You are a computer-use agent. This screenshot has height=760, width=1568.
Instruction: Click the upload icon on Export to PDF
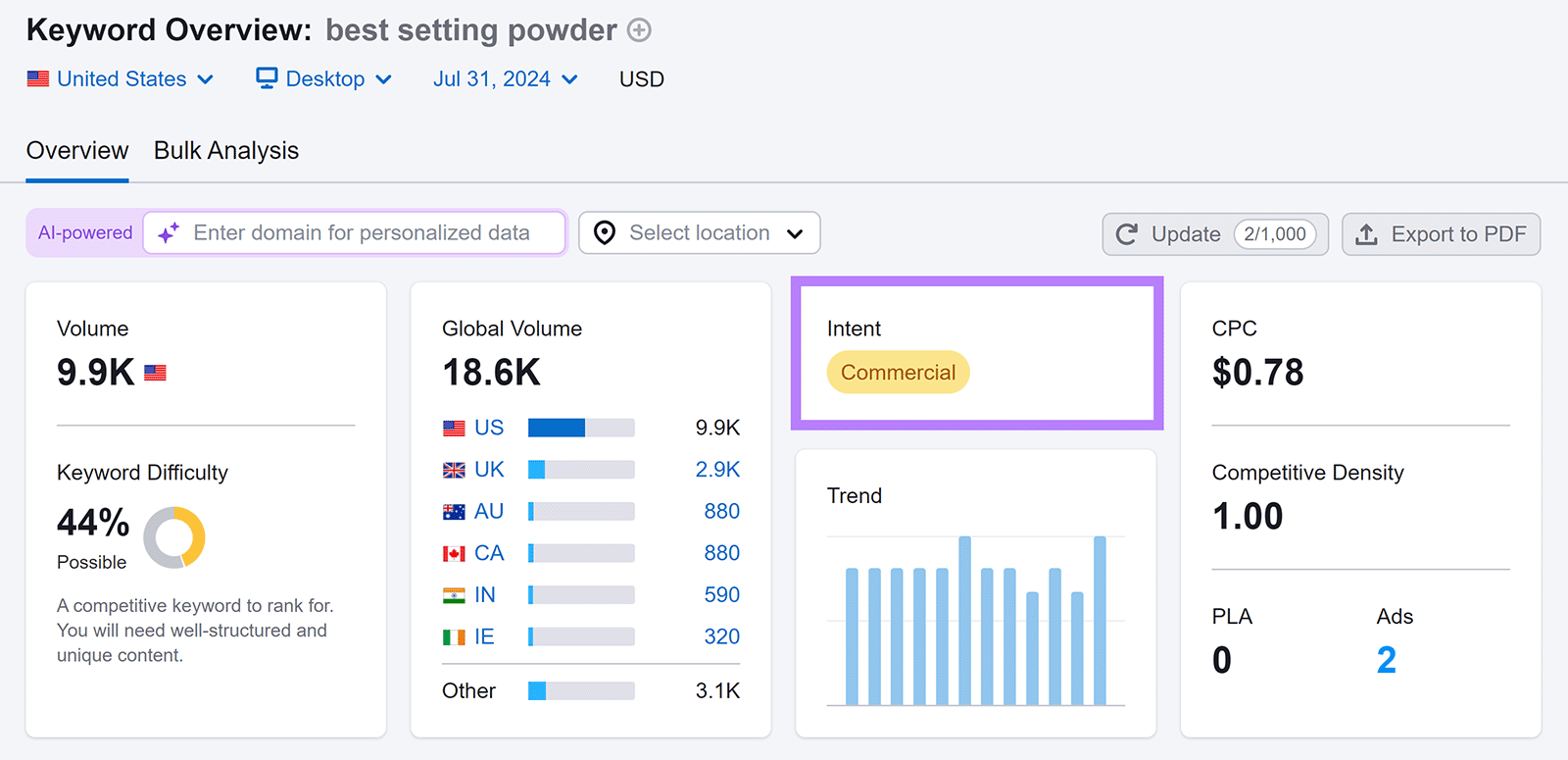point(1366,234)
